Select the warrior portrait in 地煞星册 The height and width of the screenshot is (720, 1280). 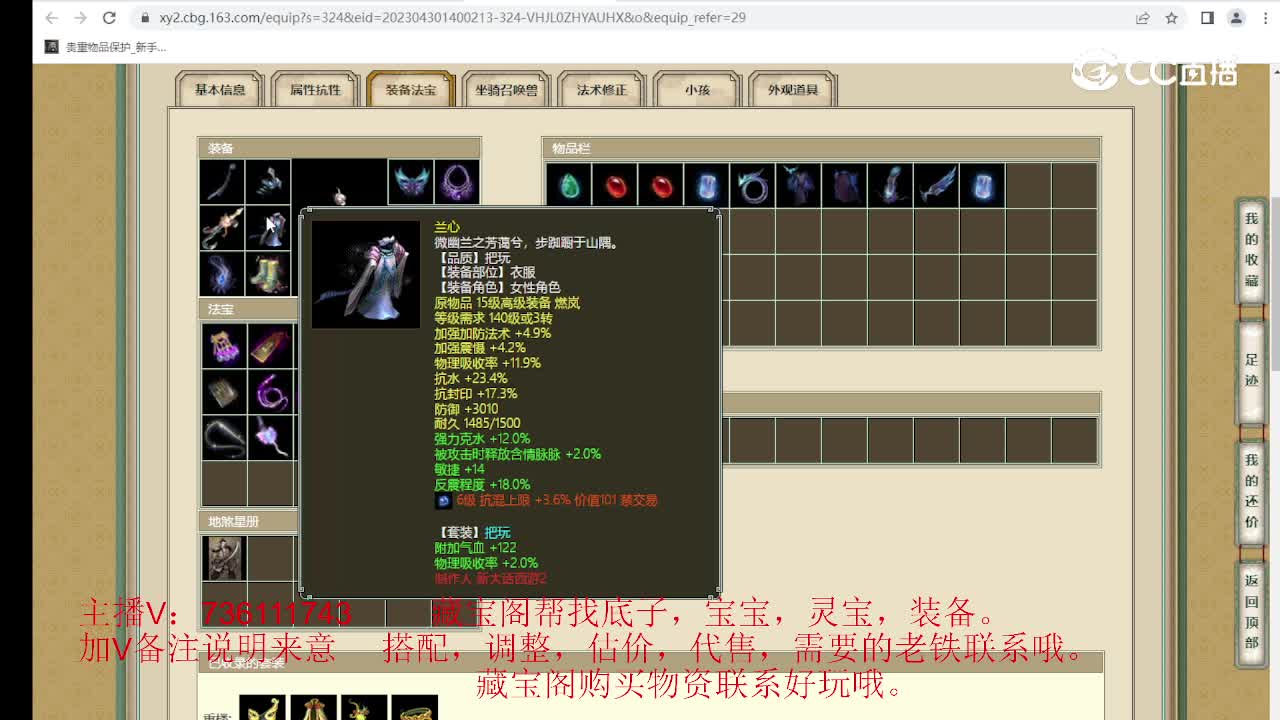(x=224, y=558)
